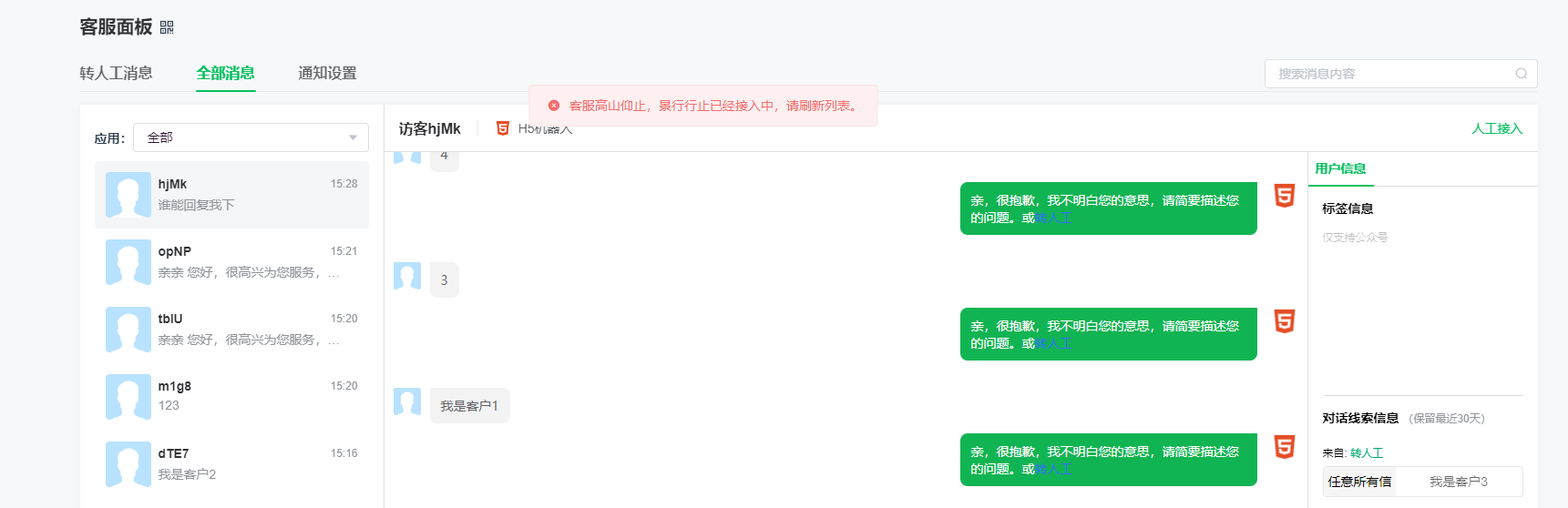Click the 仅支持公众号 hint text
The width and height of the screenshot is (1568, 508).
click(x=1355, y=237)
